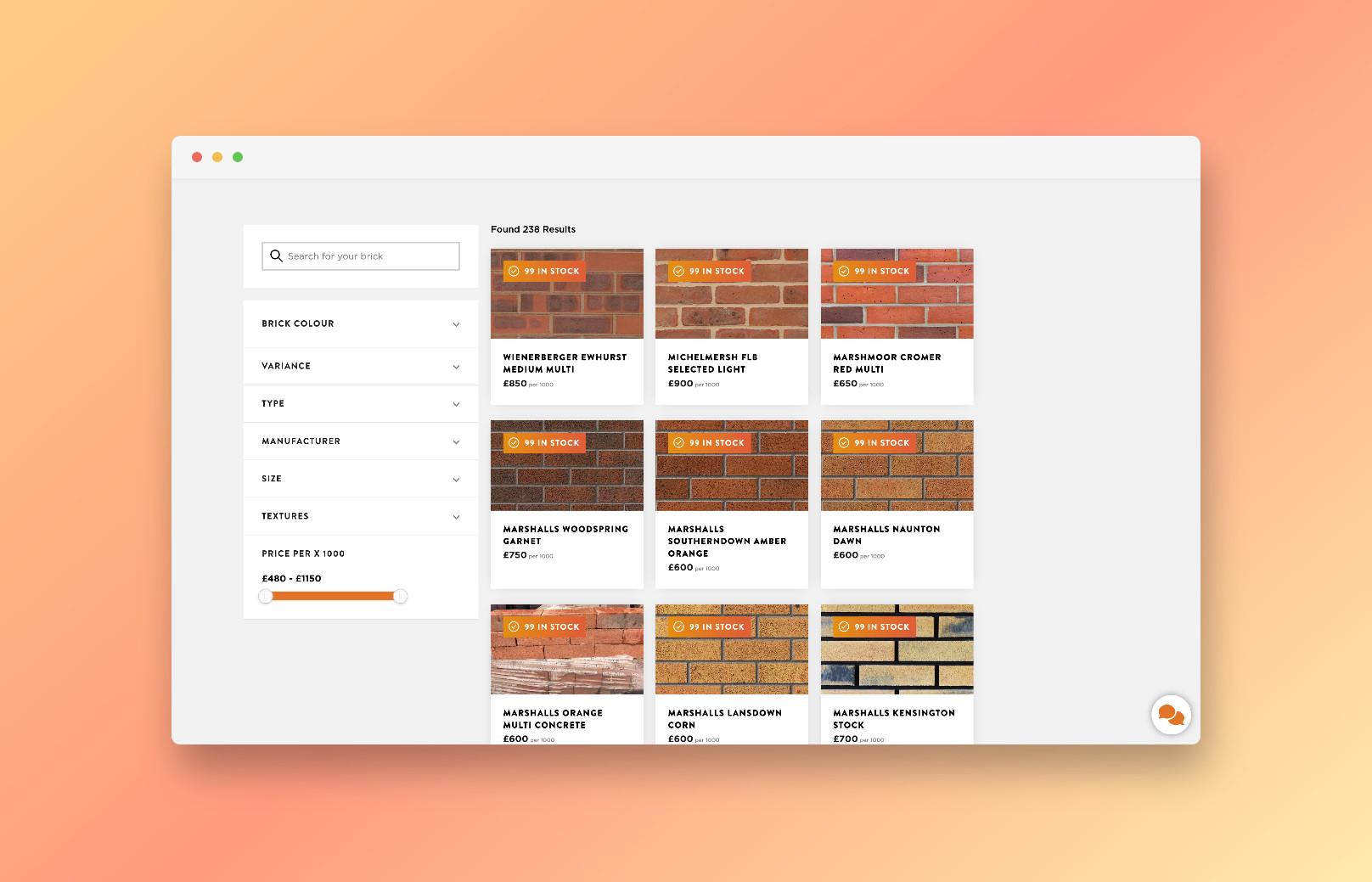Open Marshalls Southerndown Amber Orange title link

pos(727,541)
